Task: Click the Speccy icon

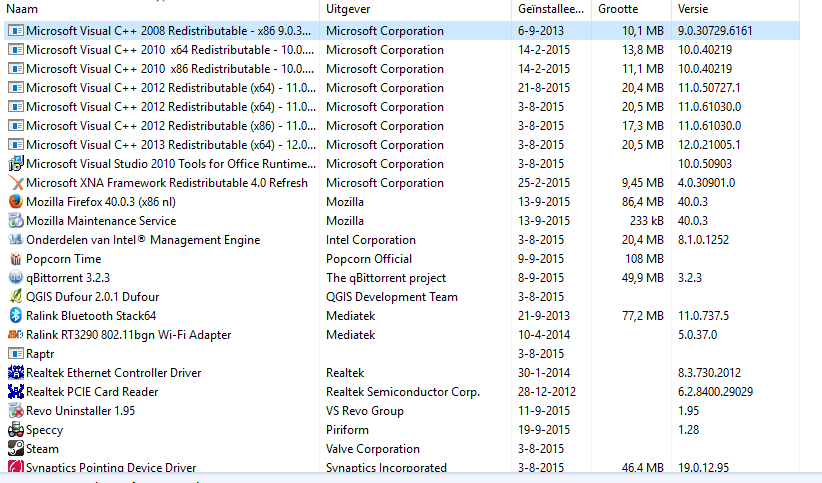Action: coord(16,430)
